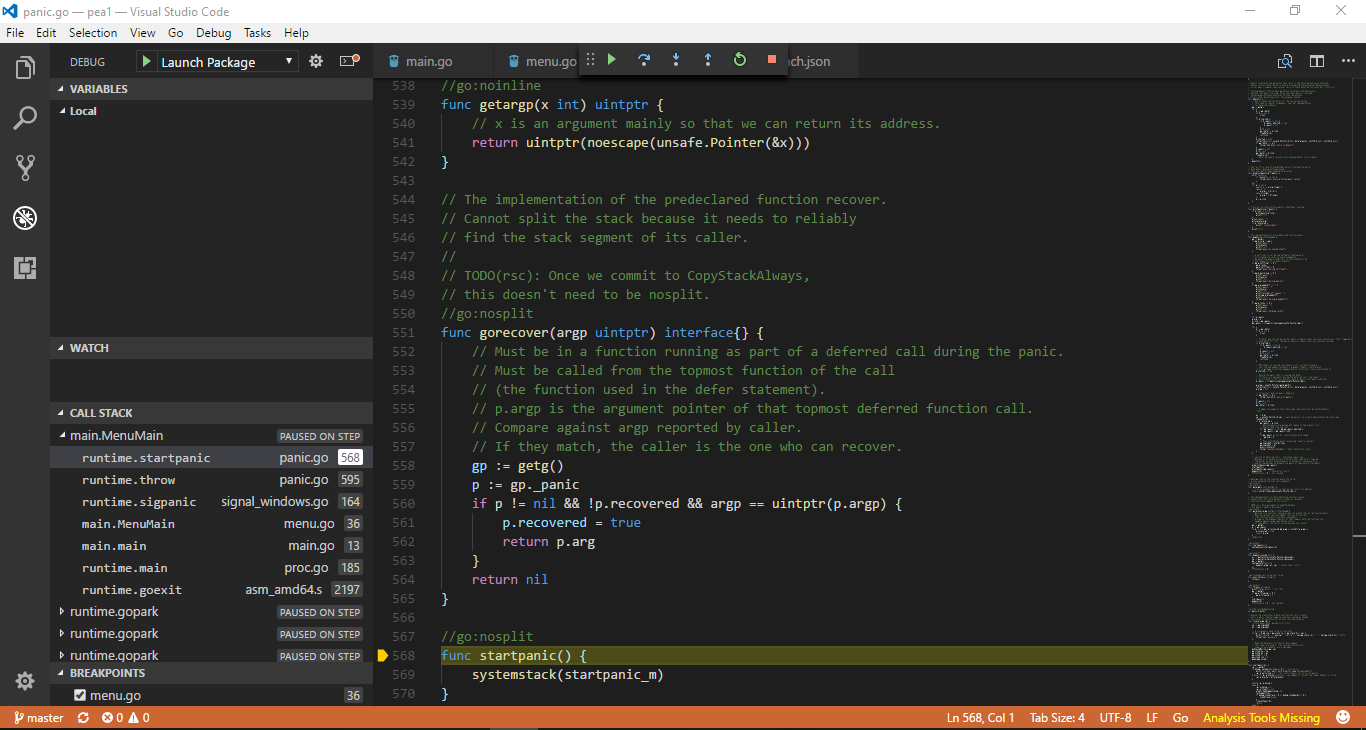The image size is (1366, 730).
Task: Open the Extensions view
Action: 25,268
